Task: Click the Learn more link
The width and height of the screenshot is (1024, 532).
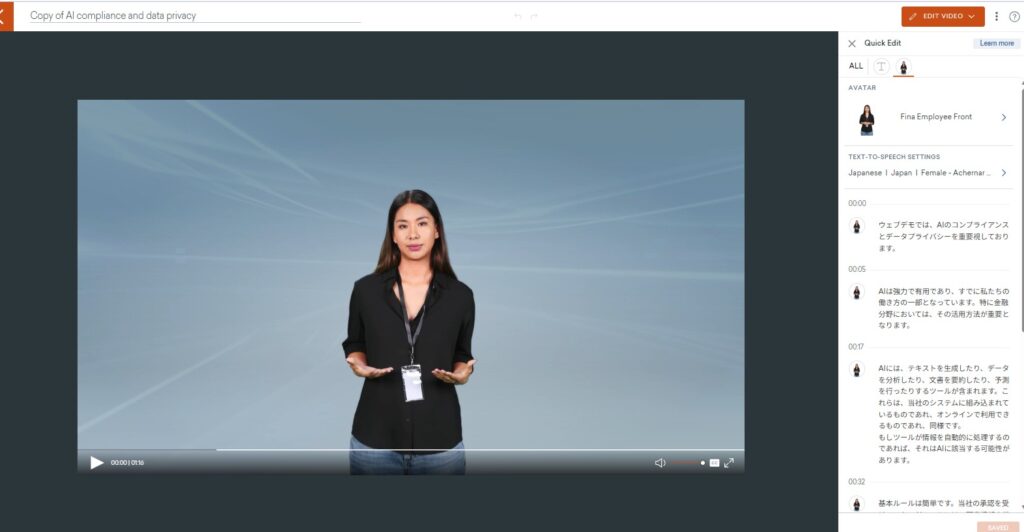Action: tap(996, 43)
